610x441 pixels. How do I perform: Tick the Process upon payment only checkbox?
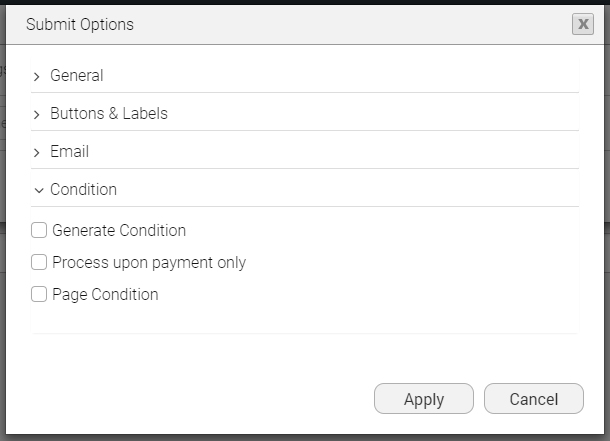[39, 263]
